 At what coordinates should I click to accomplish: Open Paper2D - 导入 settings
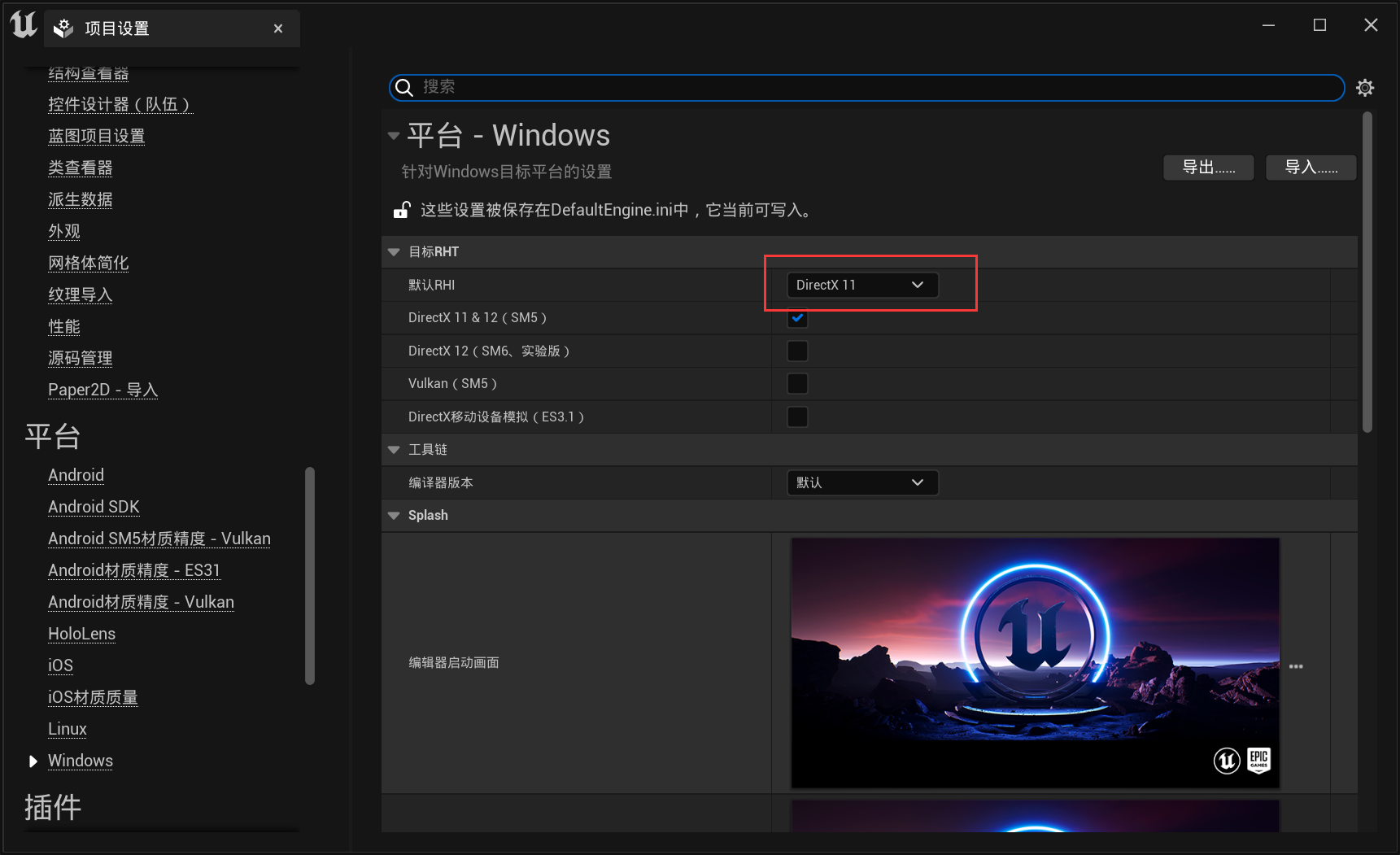tap(102, 390)
